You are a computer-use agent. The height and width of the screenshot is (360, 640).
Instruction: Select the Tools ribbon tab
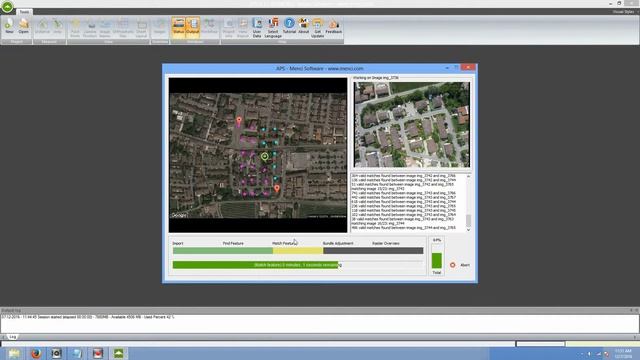[x=24, y=12]
